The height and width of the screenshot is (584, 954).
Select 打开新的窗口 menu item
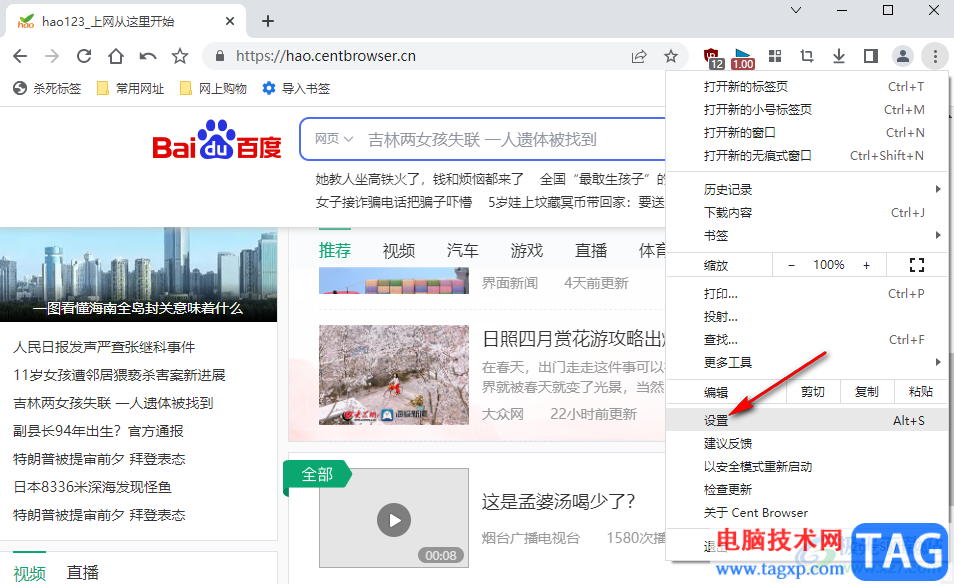pos(807,133)
